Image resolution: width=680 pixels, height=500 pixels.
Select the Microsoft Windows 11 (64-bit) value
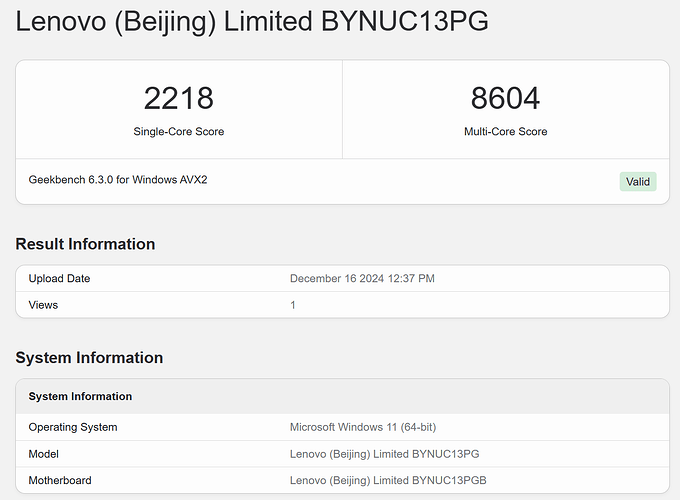[x=367, y=427]
